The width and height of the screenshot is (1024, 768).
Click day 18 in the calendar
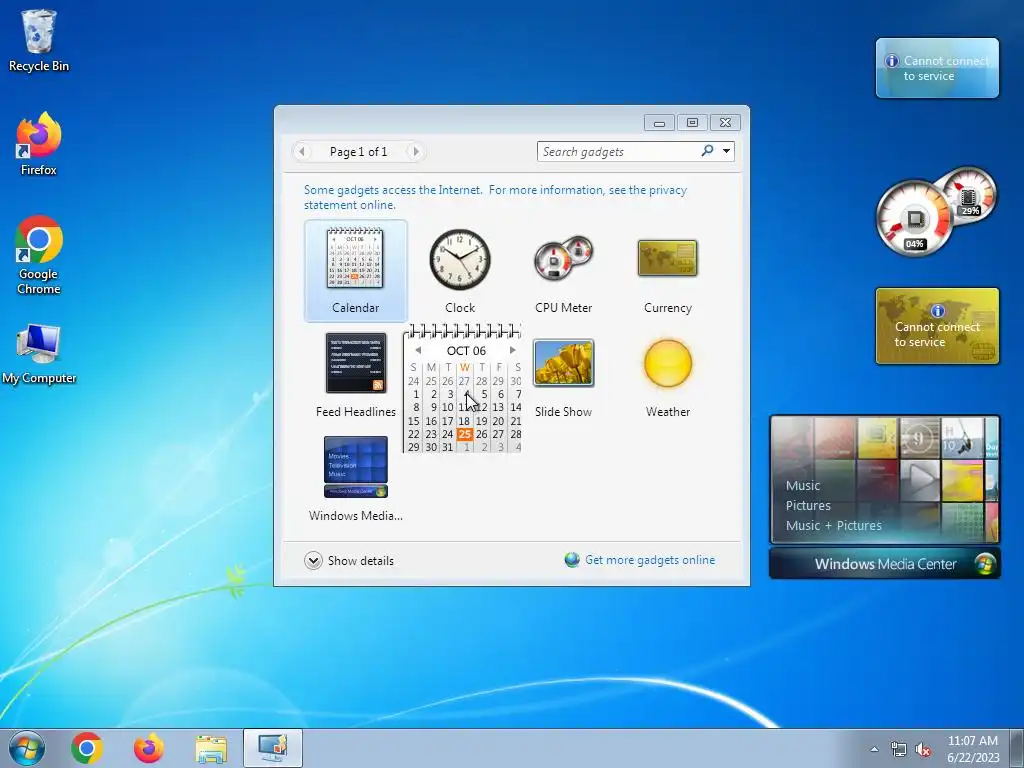464,421
